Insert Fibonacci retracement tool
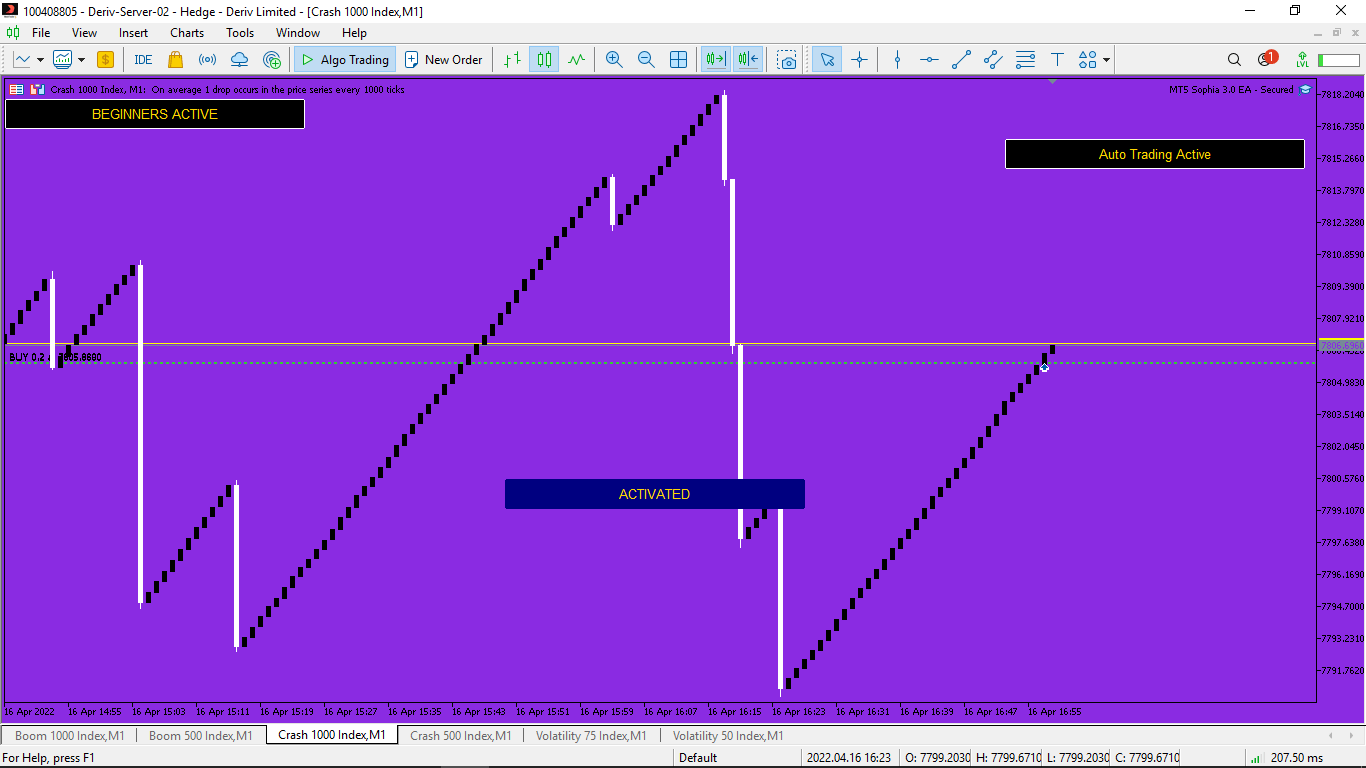 click(x=1025, y=60)
